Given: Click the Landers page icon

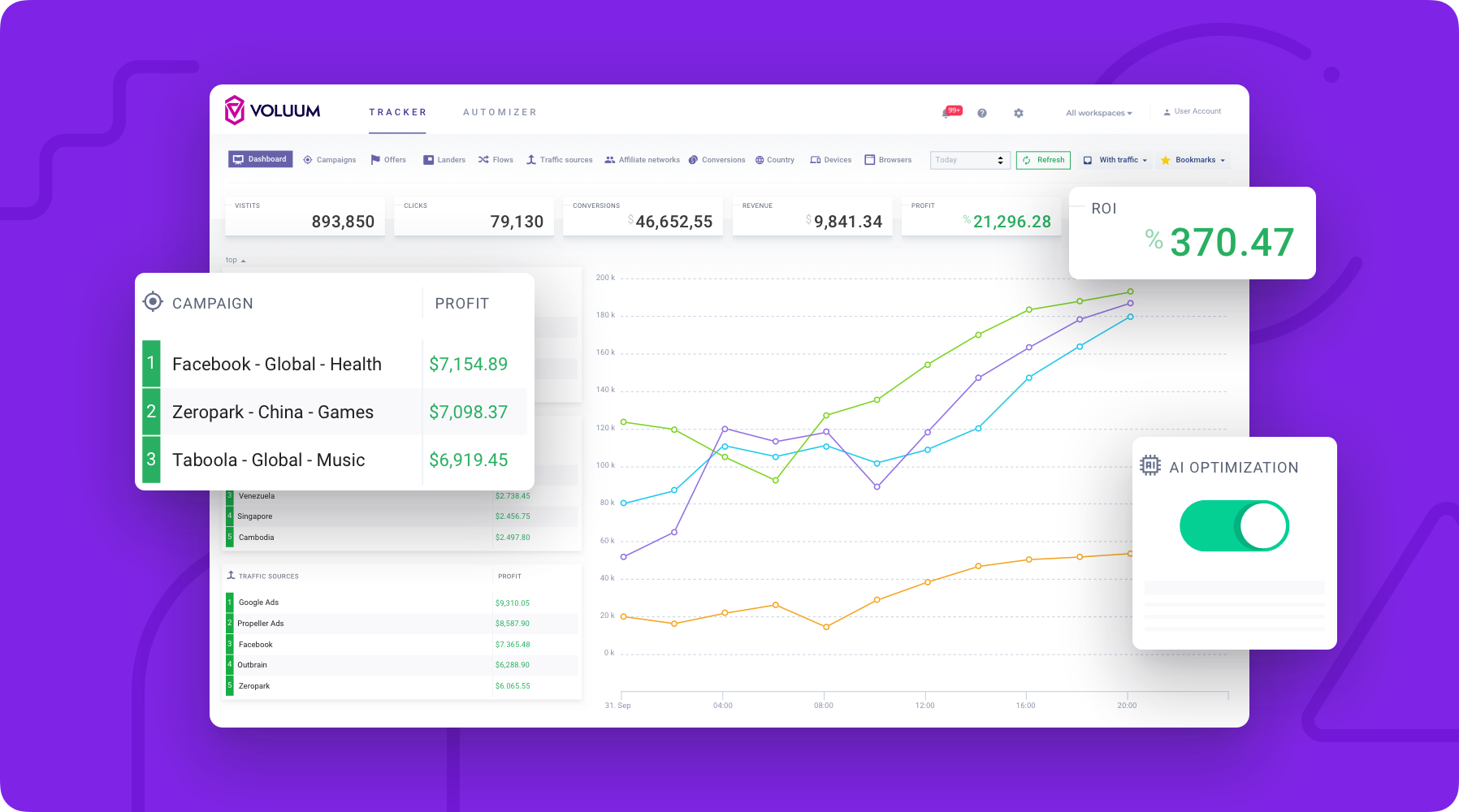Looking at the screenshot, I should pyautogui.click(x=428, y=160).
